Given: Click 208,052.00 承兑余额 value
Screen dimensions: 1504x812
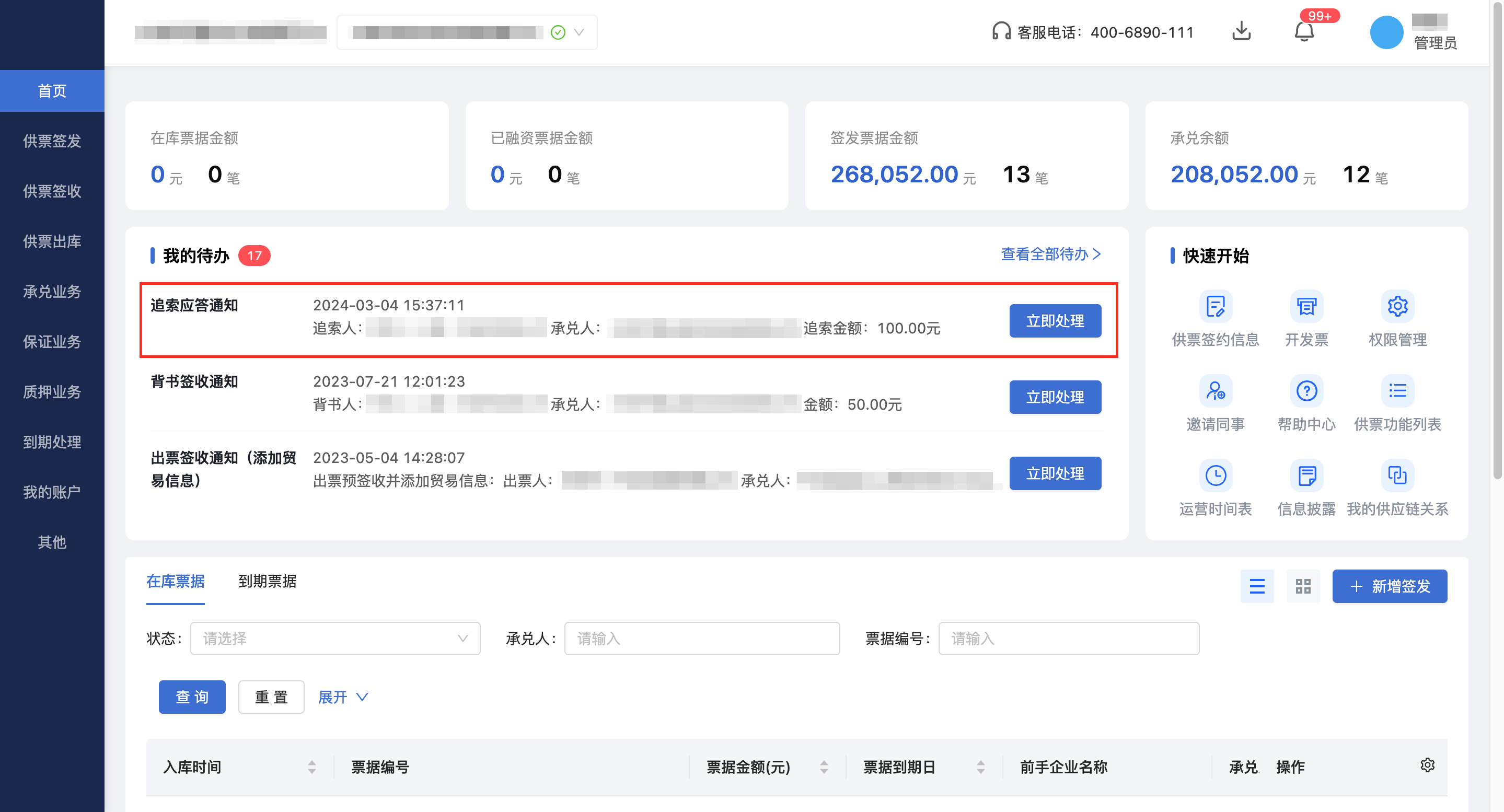Looking at the screenshot, I should [1234, 174].
